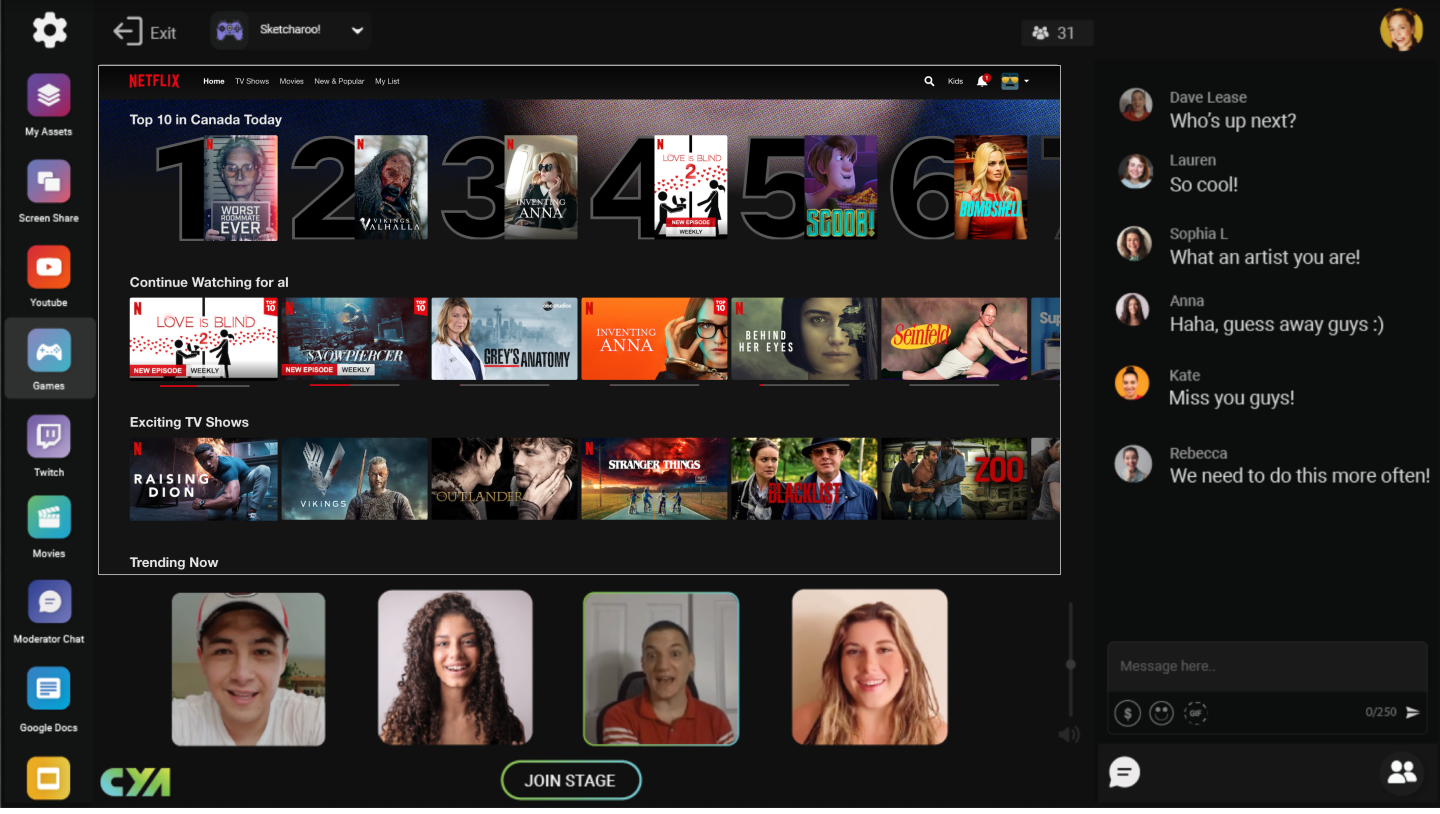Select the video tile of man in cap
This screenshot has height=814, width=1440.
[x=248, y=669]
